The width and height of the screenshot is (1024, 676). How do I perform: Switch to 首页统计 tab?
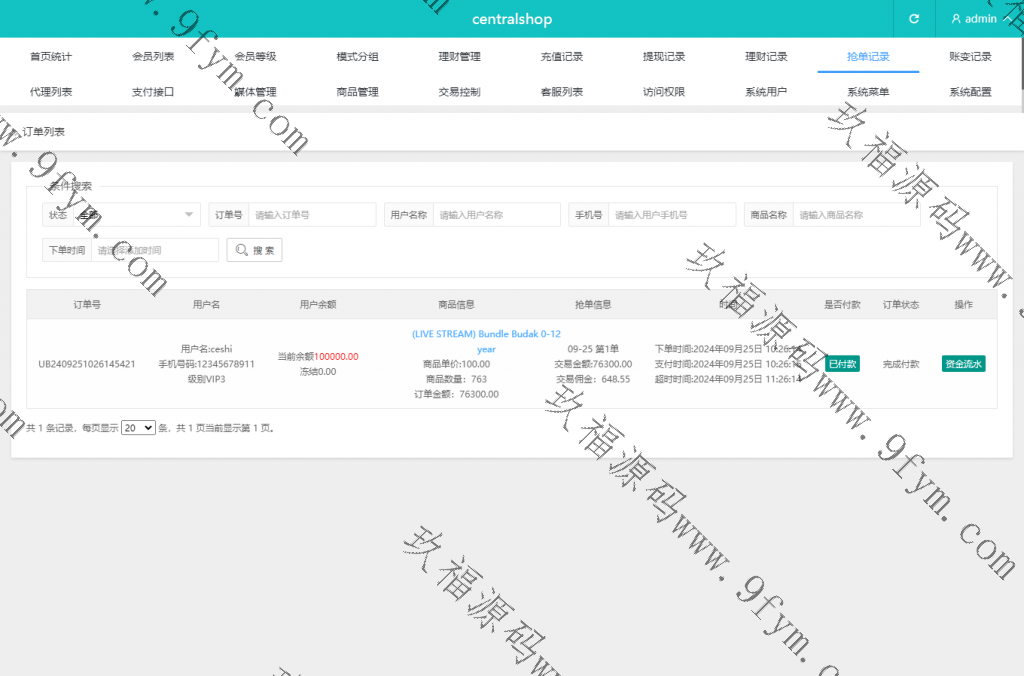pos(51,57)
